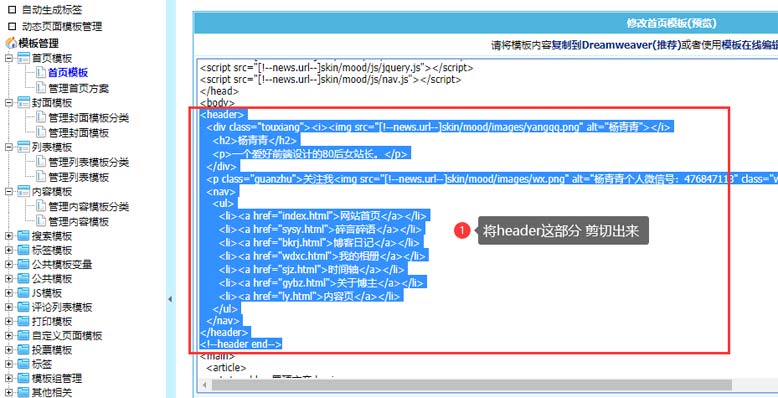Viewport: 778px width, 398px height.
Task: Click the 封面模板 folder icon
Action: pos(24,103)
